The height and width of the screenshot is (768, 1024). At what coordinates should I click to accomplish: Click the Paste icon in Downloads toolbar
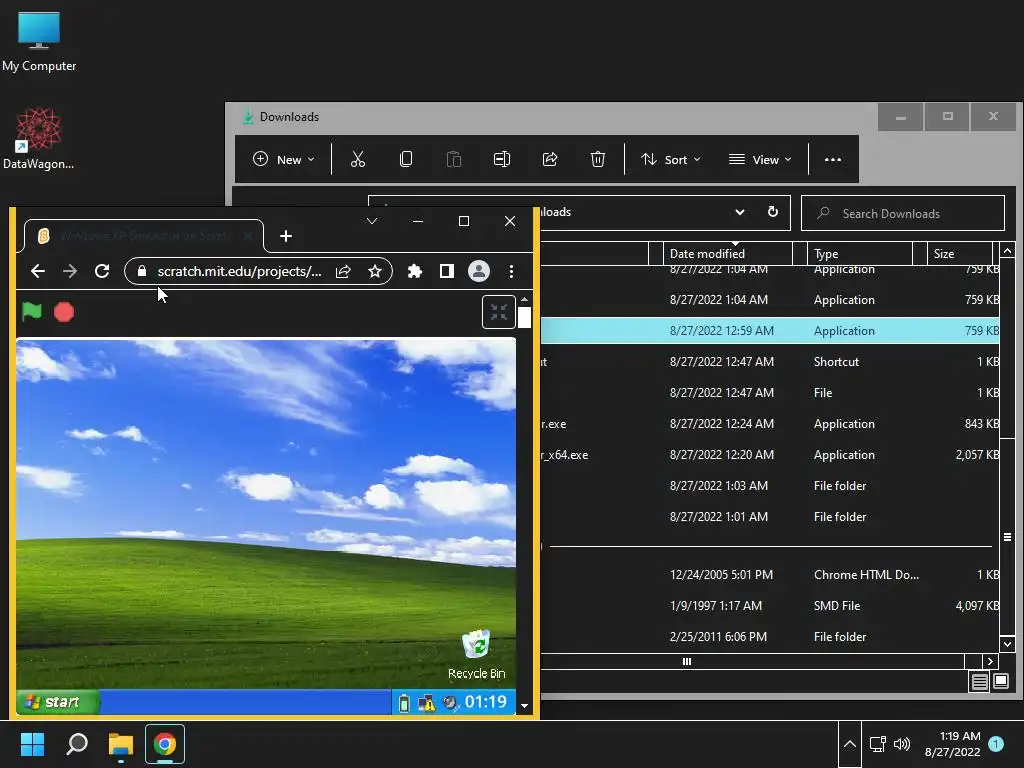tap(453, 159)
